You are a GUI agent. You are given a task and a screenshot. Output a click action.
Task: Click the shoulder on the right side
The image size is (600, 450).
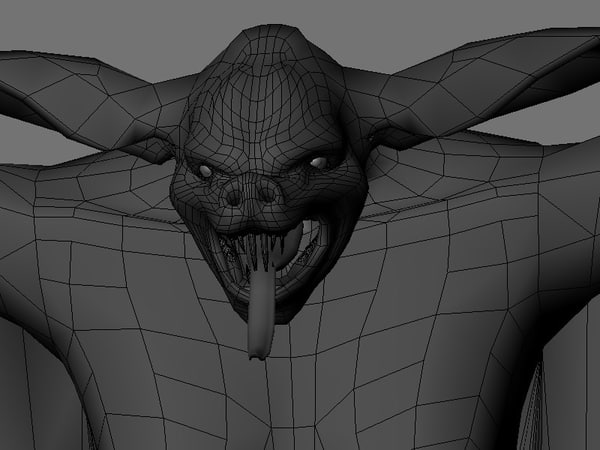click(500, 190)
